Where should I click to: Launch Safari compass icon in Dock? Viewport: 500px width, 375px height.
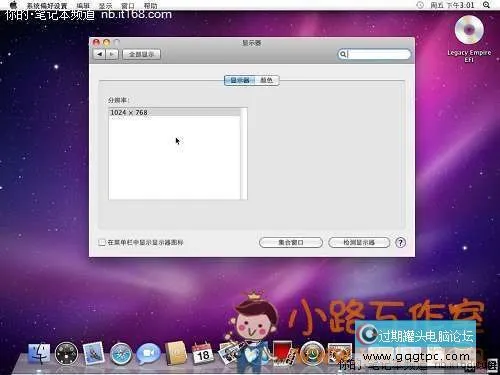point(121,354)
